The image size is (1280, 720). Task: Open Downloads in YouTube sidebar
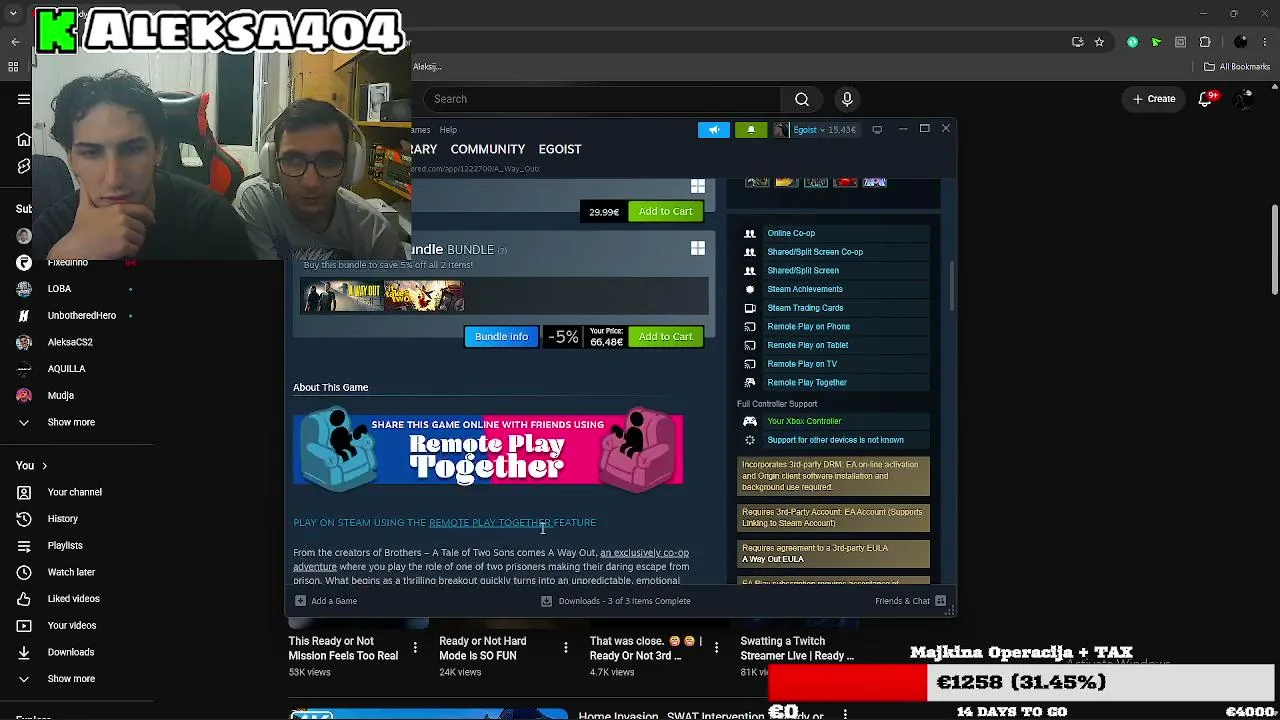point(71,652)
